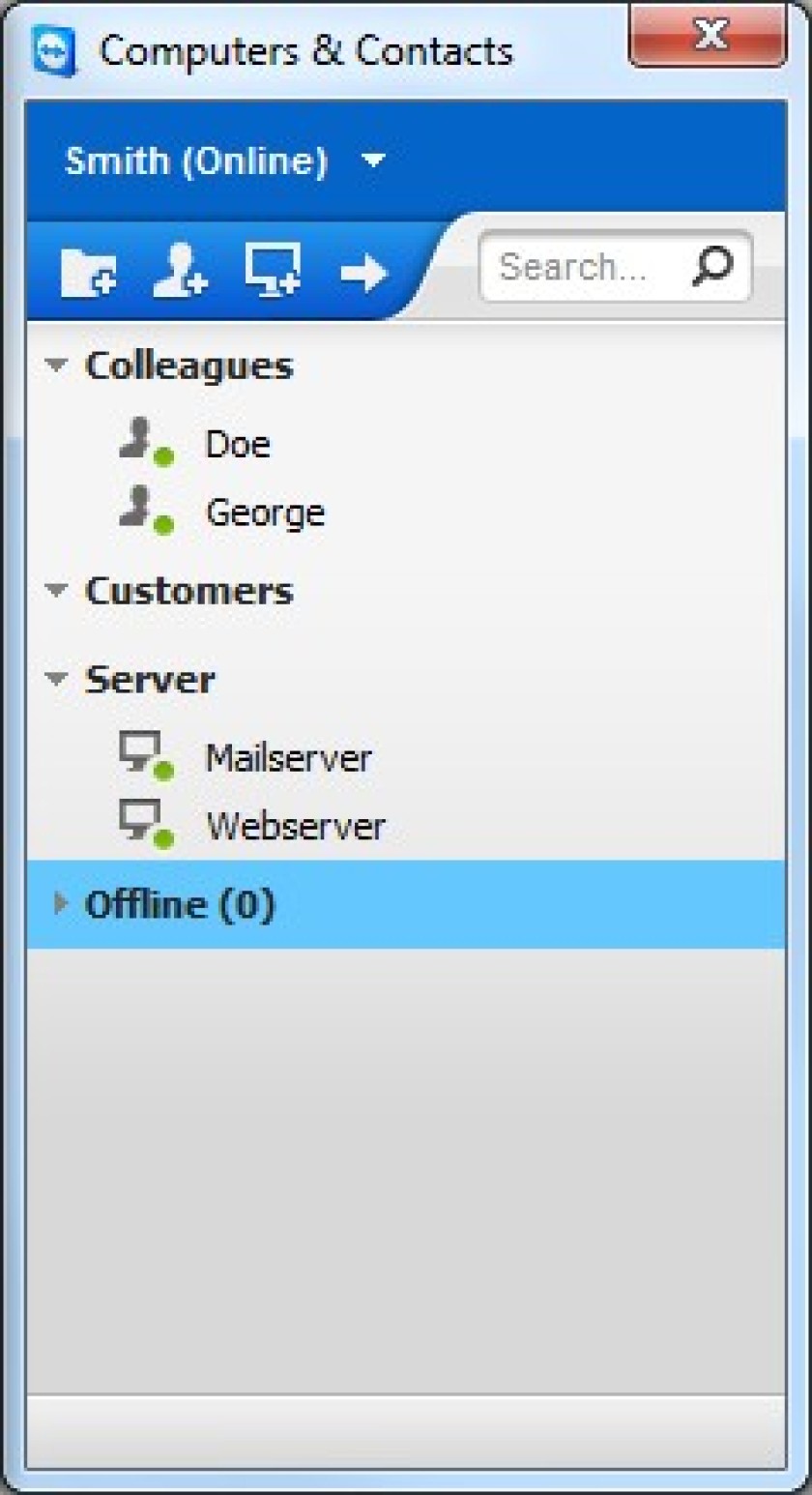Click the Add Remote Computer icon

(x=273, y=269)
